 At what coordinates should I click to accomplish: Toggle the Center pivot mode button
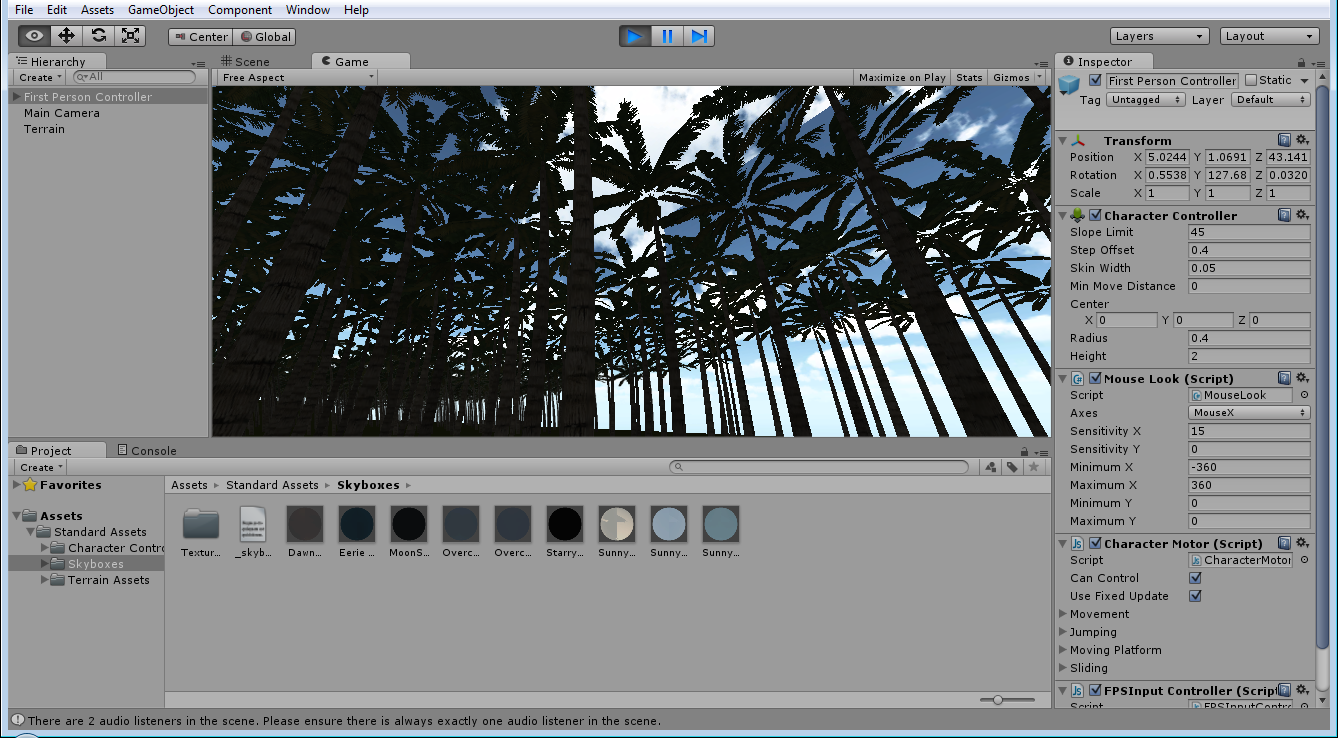point(200,37)
